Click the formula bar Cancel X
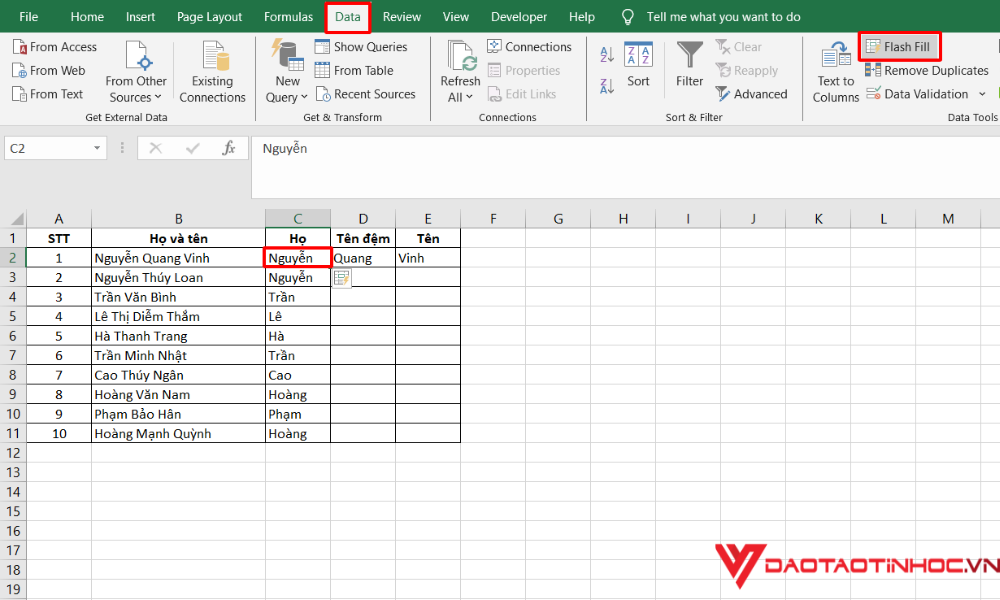The width and height of the screenshot is (1000, 600). [x=155, y=148]
